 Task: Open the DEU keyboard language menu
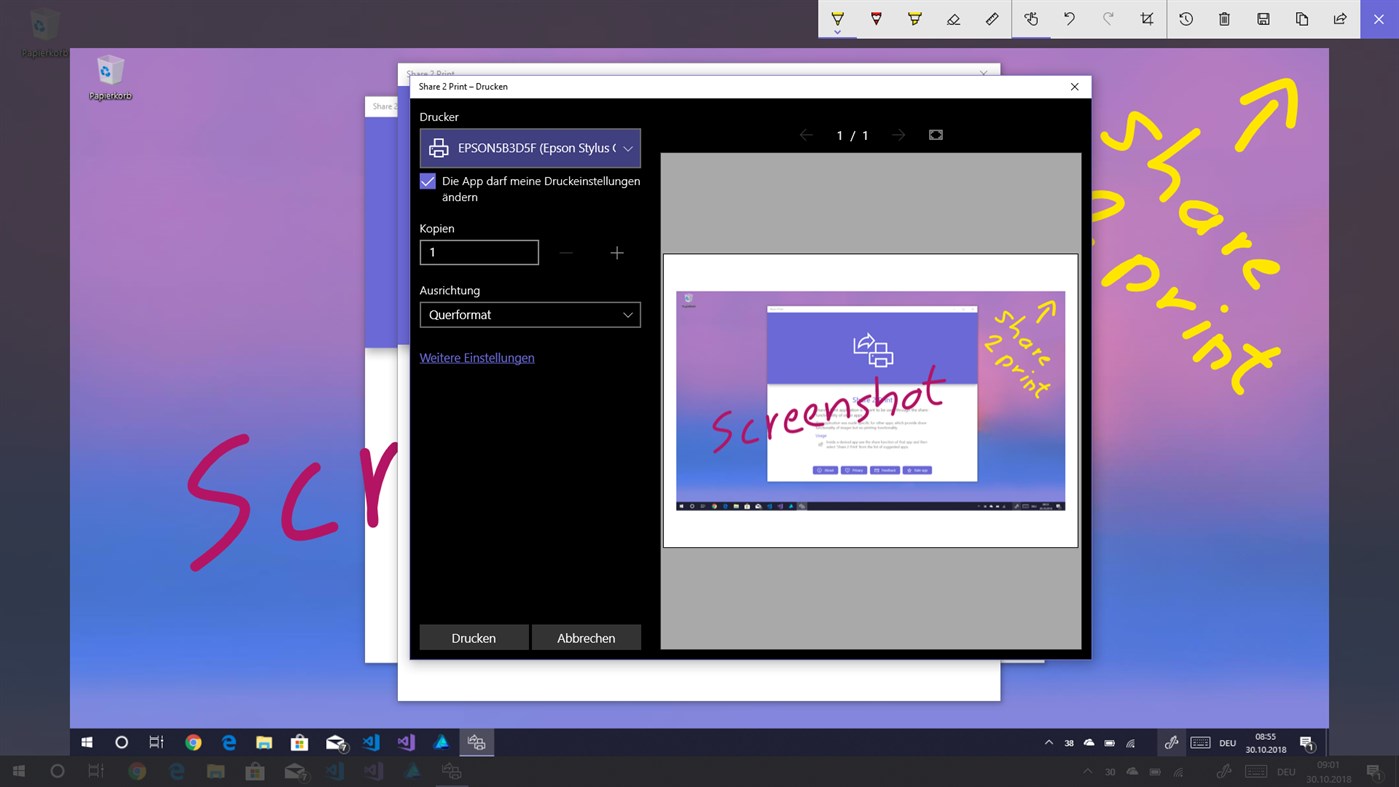(x=1227, y=742)
